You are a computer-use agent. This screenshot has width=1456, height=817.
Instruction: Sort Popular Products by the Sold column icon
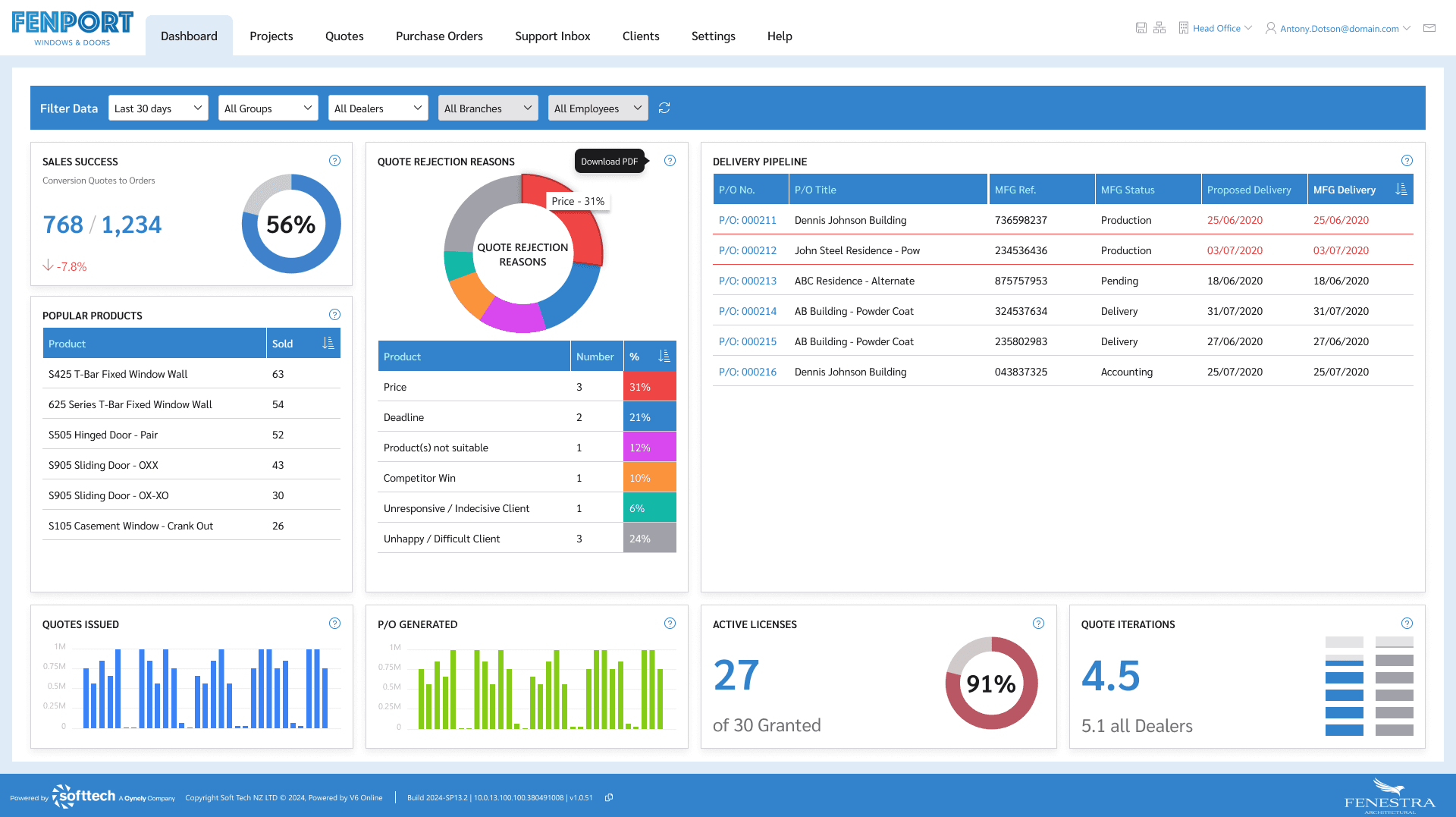[328, 343]
